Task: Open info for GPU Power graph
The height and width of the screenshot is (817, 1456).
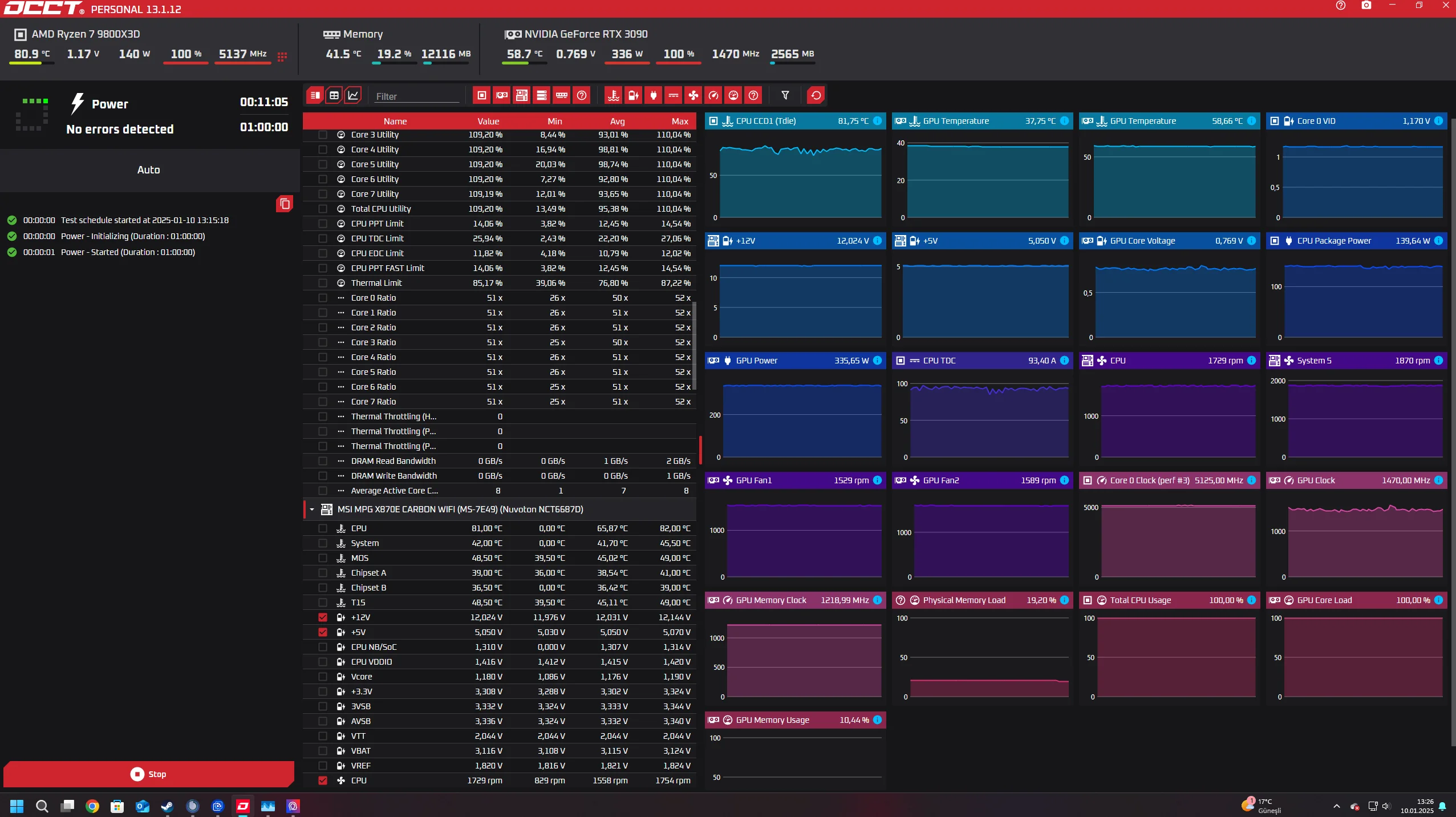Action: tap(878, 361)
